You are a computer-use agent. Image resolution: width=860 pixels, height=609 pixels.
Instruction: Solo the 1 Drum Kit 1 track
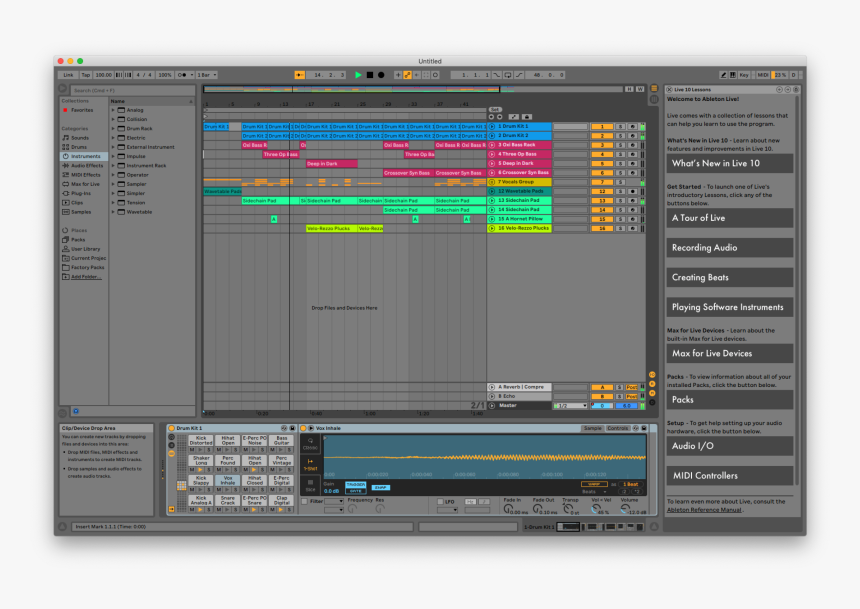[620, 127]
